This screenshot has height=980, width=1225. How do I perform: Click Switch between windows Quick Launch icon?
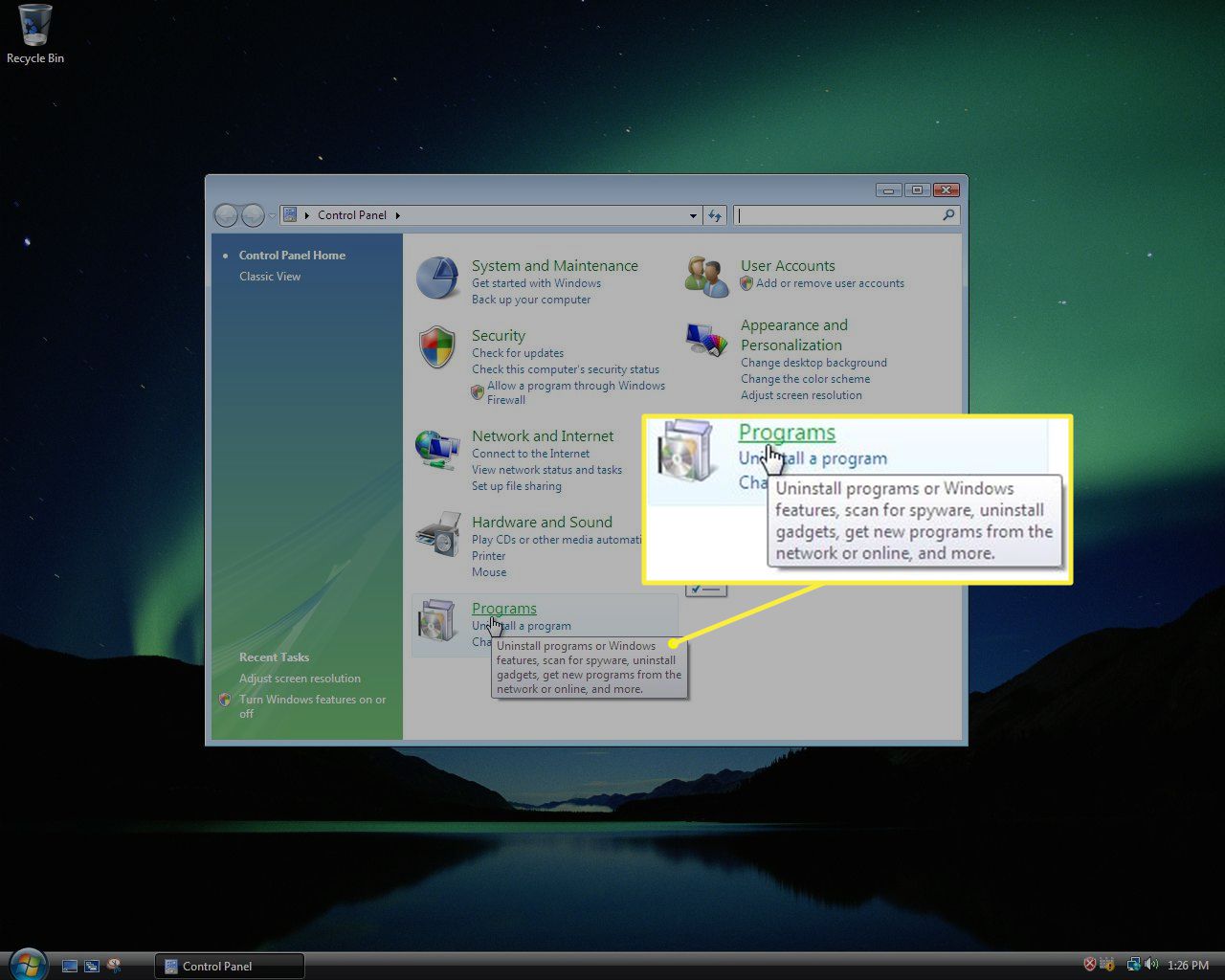click(x=92, y=966)
